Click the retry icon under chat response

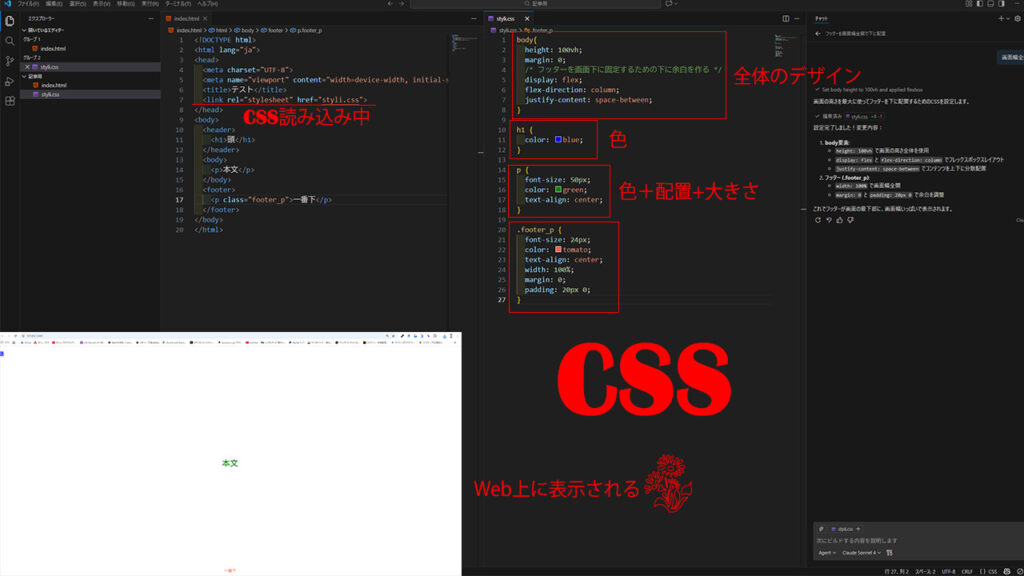pyautogui.click(x=817, y=220)
